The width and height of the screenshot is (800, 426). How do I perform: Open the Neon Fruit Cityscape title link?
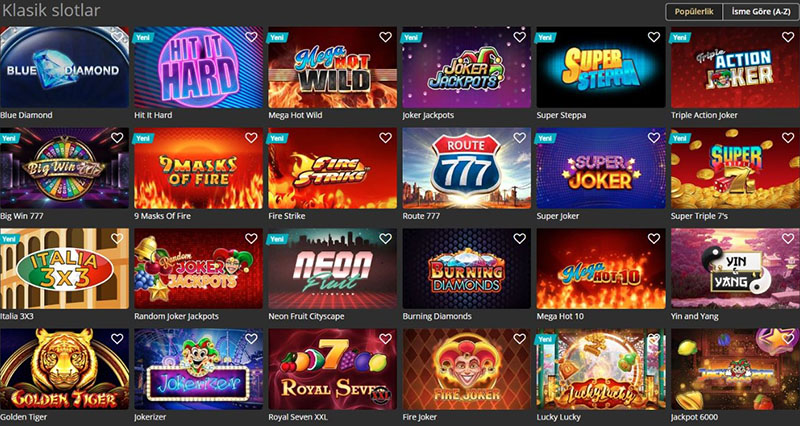[x=306, y=316]
